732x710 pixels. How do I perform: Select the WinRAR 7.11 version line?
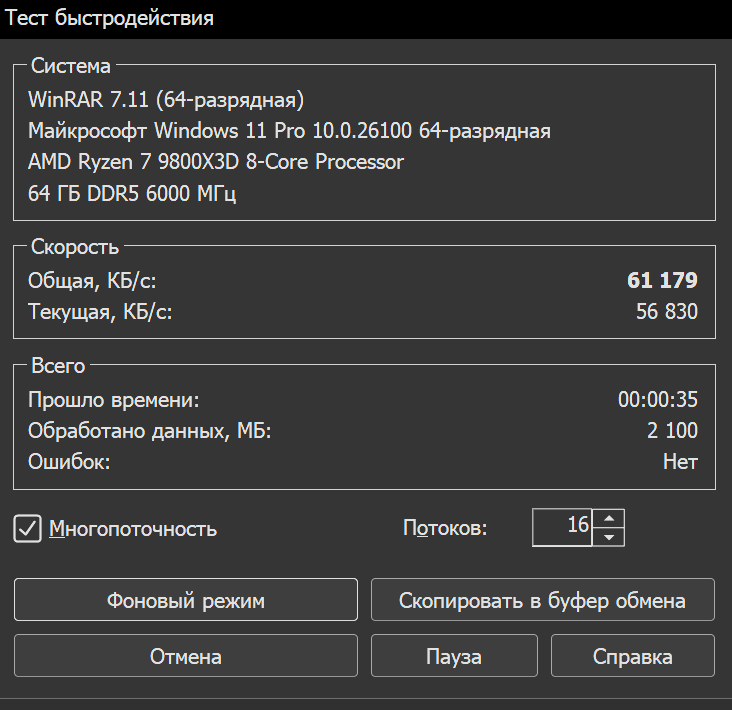coord(166,99)
